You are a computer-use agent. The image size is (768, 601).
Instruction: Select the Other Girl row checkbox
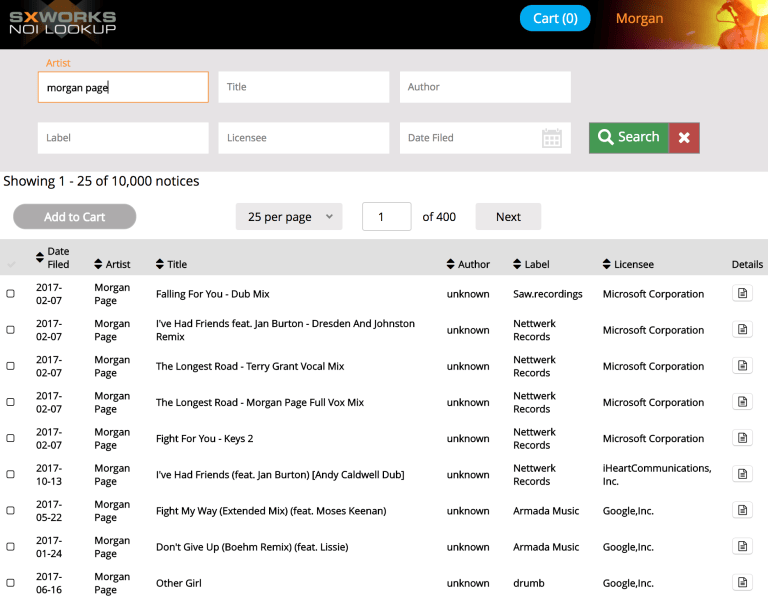pos(10,583)
